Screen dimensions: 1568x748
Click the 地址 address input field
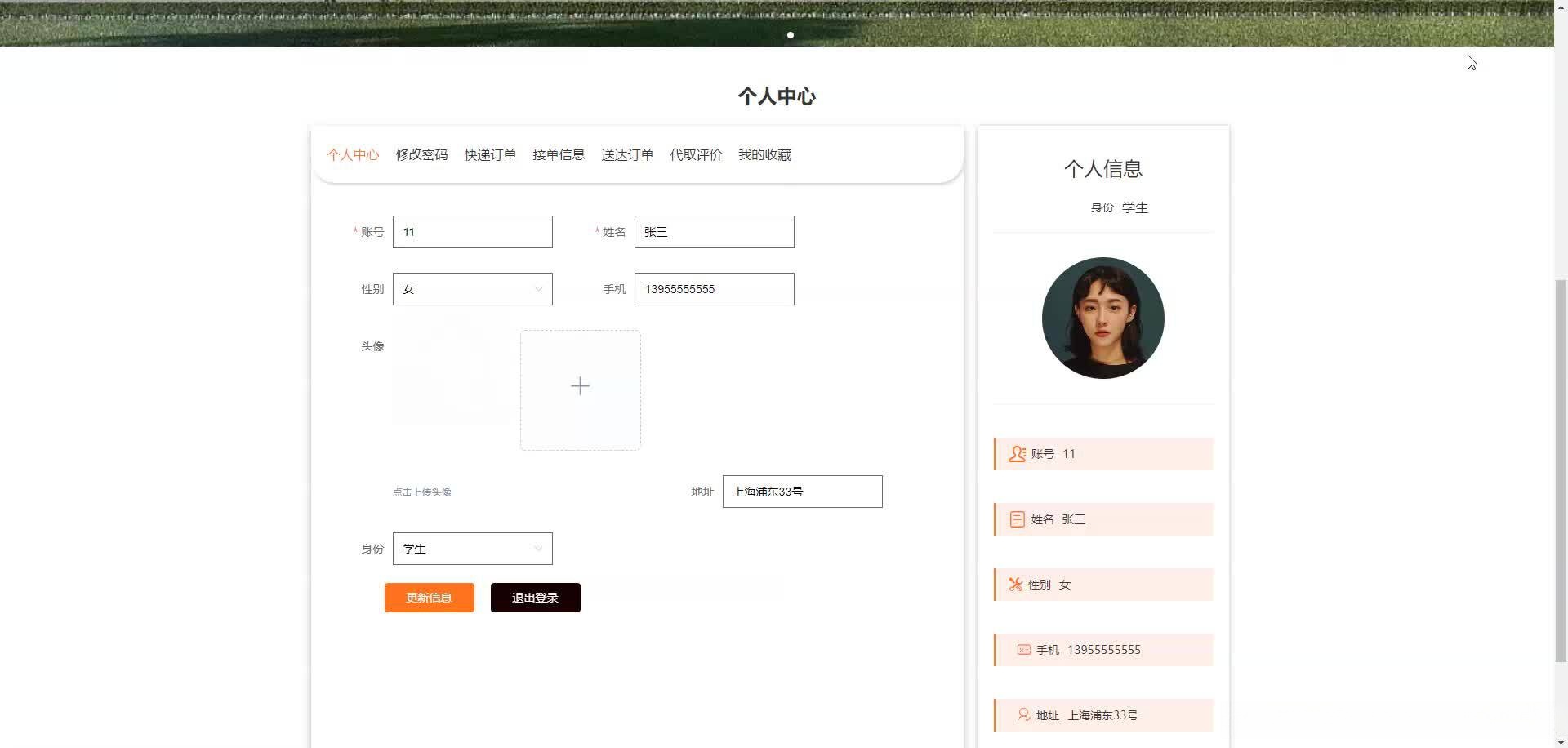[x=801, y=492]
